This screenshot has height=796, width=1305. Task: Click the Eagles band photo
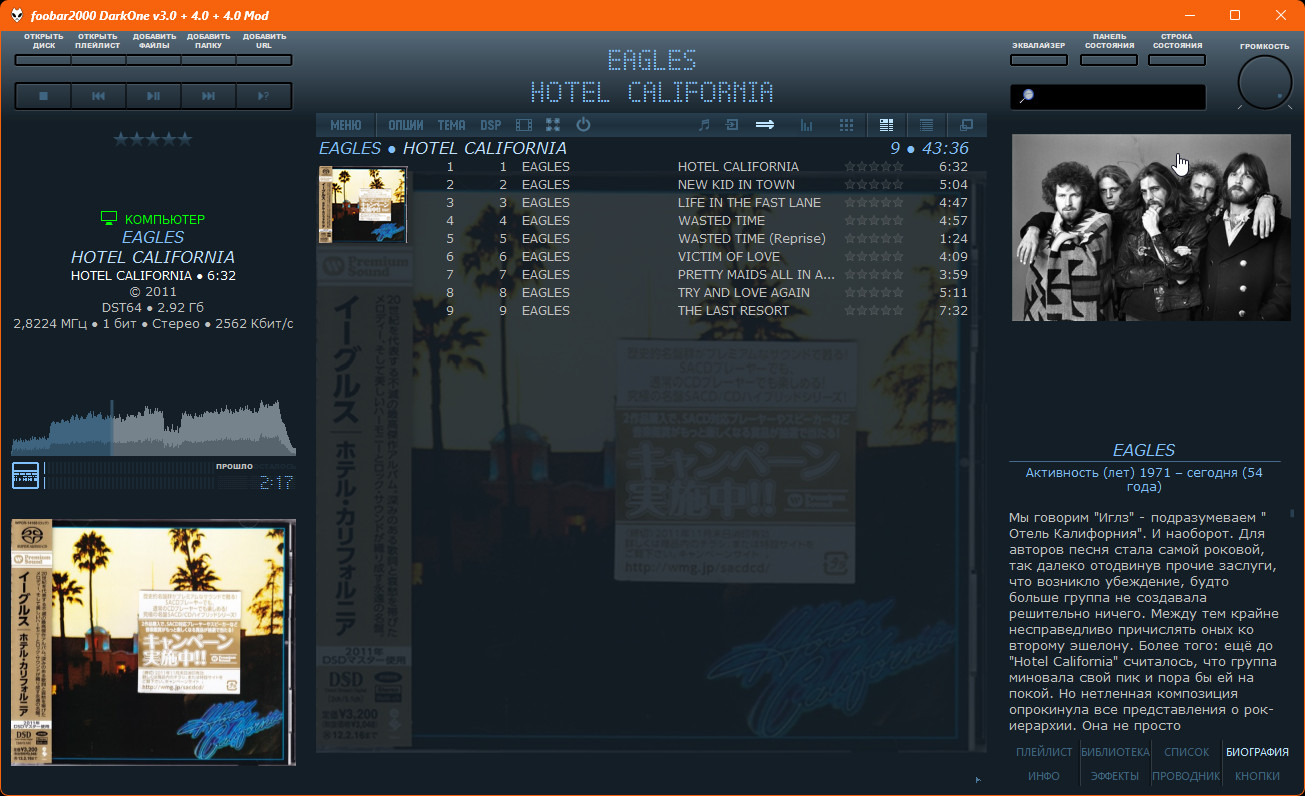tap(1151, 227)
